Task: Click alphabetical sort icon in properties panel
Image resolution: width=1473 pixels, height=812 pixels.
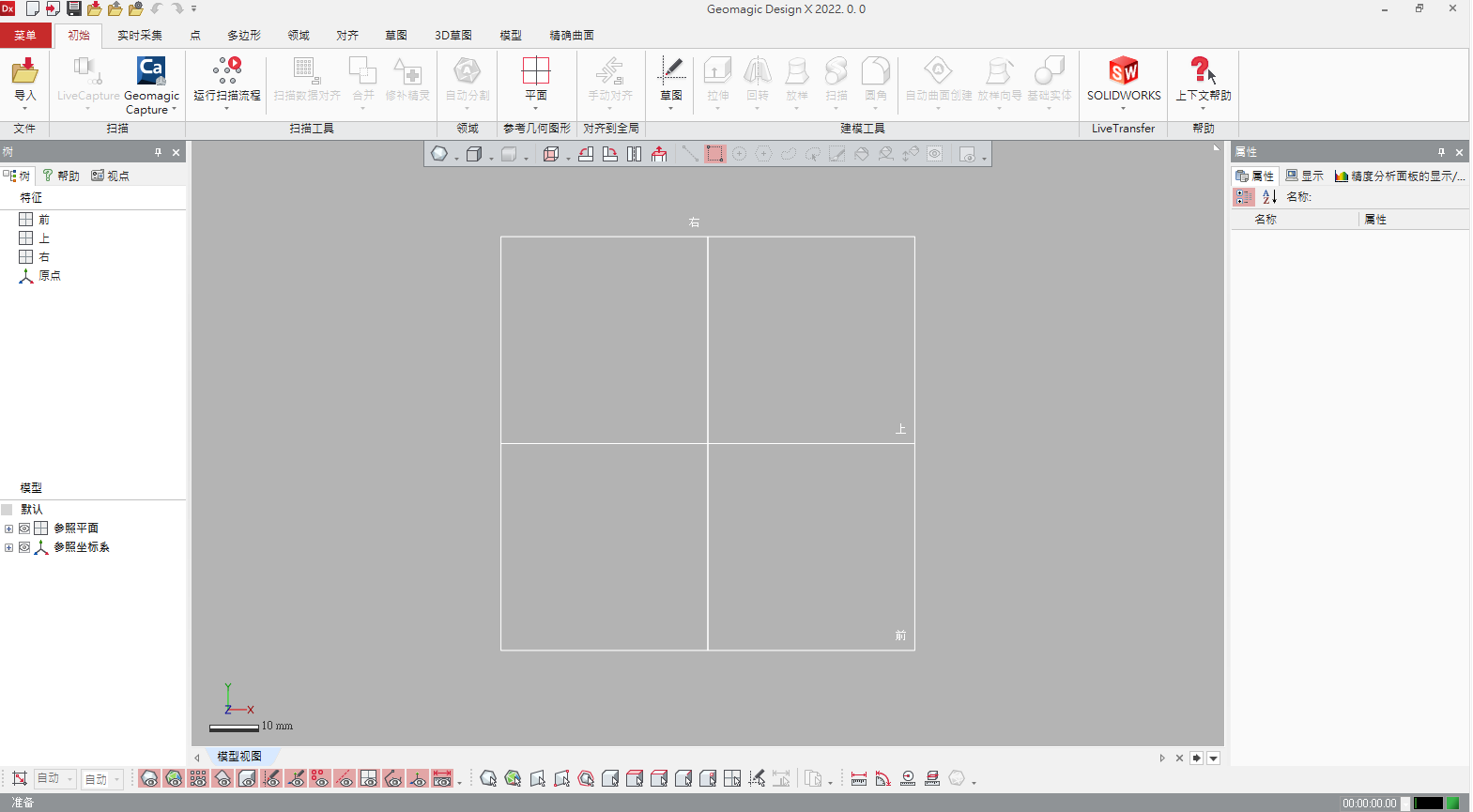Action: click(1269, 196)
